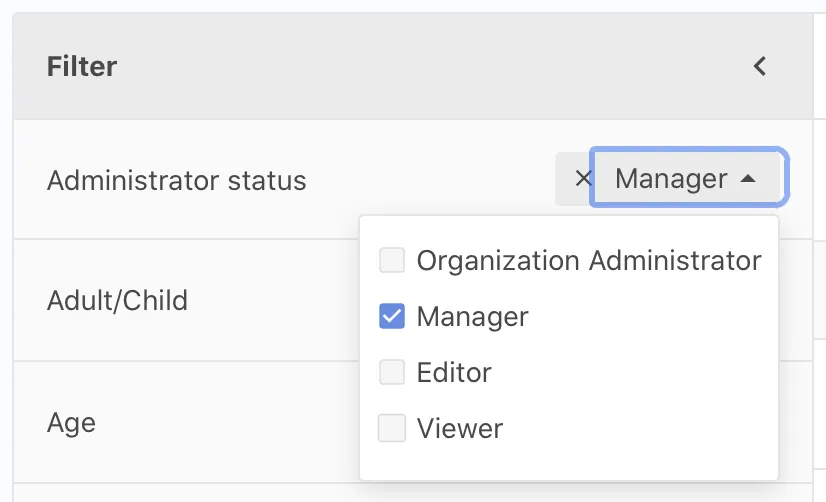This screenshot has height=502, width=826.
Task: Check the Organization Administrator checkbox
Action: [x=392, y=261]
